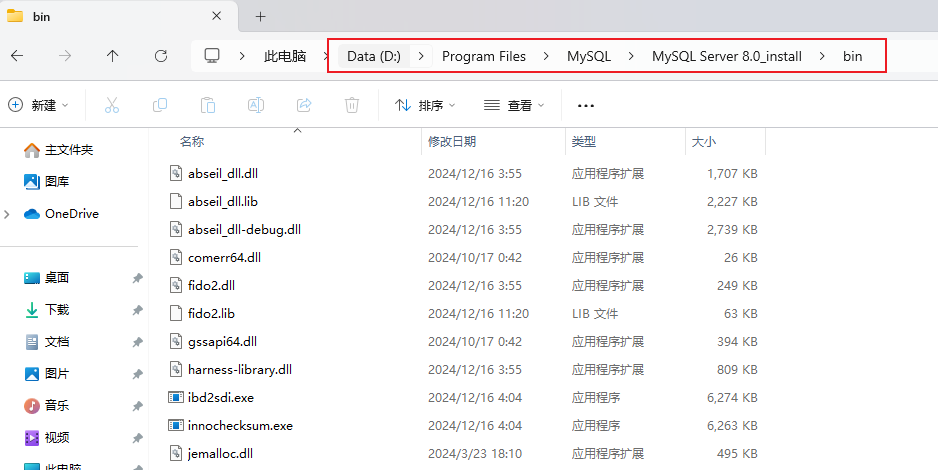Open the 查看 (View) dropdown
Viewport: 938px width, 470px height.
tap(514, 105)
